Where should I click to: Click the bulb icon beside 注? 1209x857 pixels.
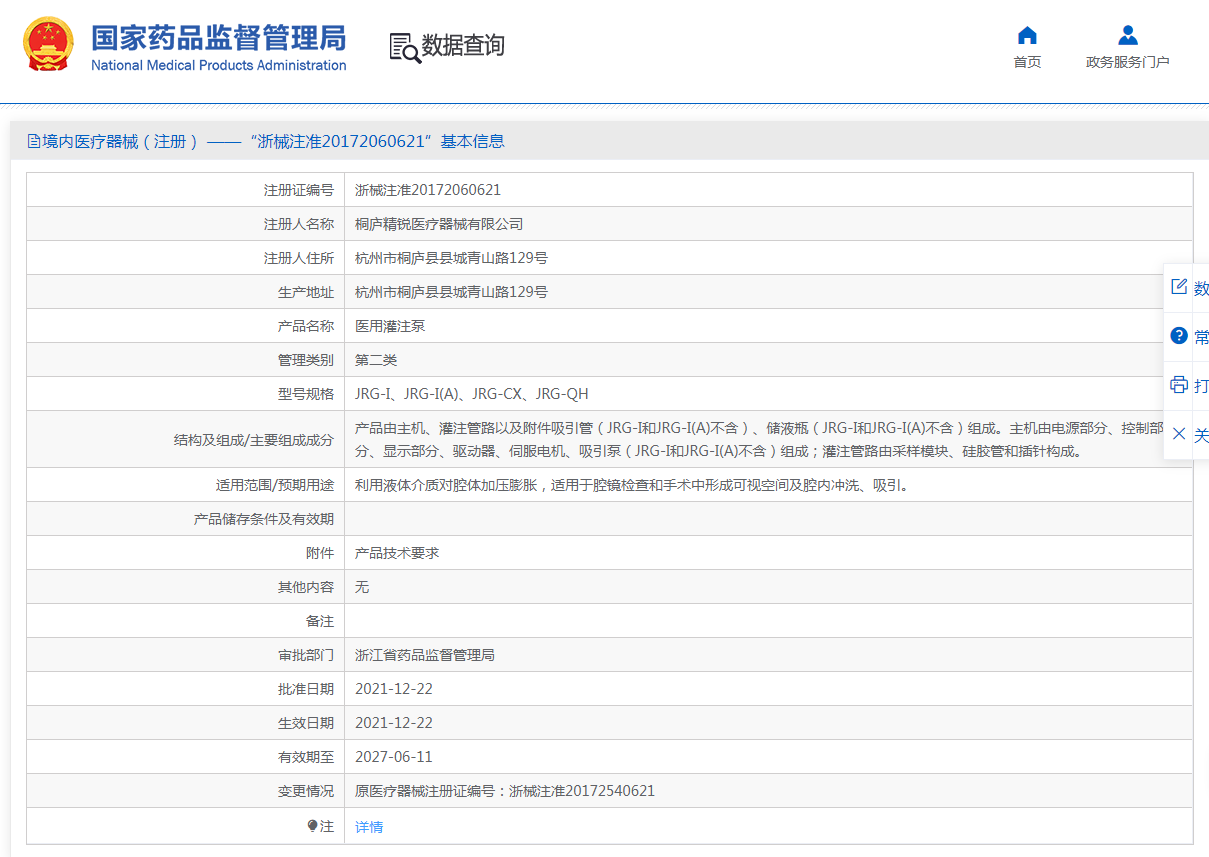312,826
